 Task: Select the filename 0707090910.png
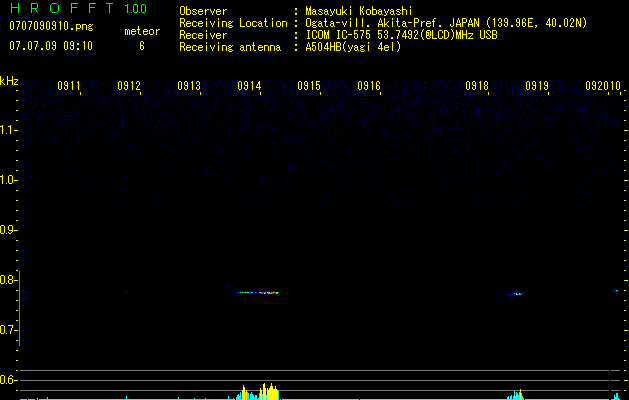[51, 26]
